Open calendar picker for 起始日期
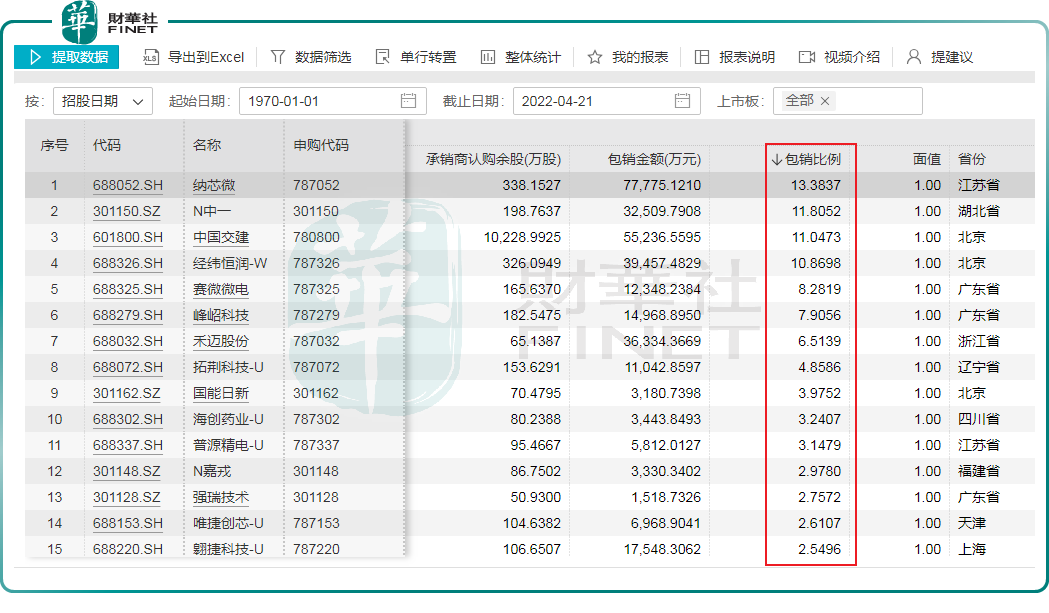This screenshot has width=1049, height=613. click(408, 101)
